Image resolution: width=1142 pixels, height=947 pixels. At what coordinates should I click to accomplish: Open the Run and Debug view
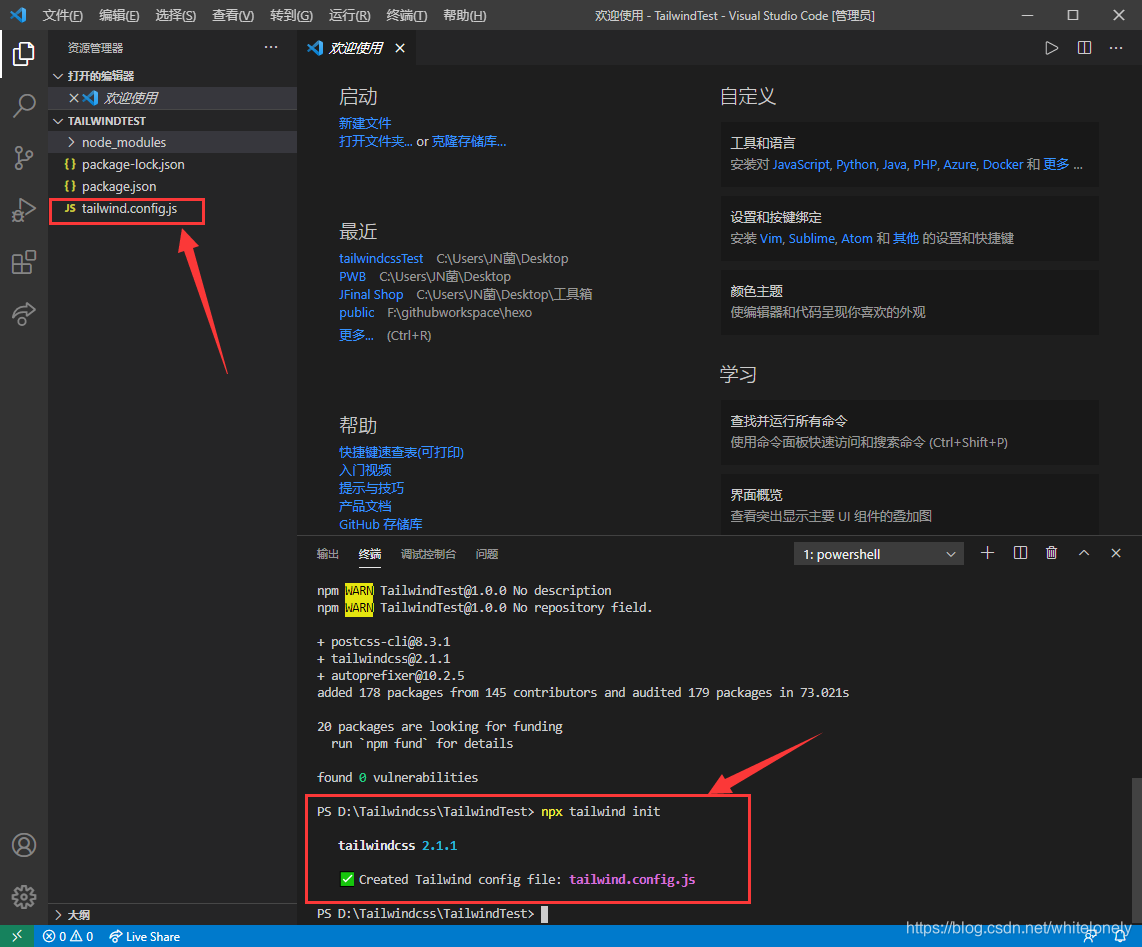[23, 210]
